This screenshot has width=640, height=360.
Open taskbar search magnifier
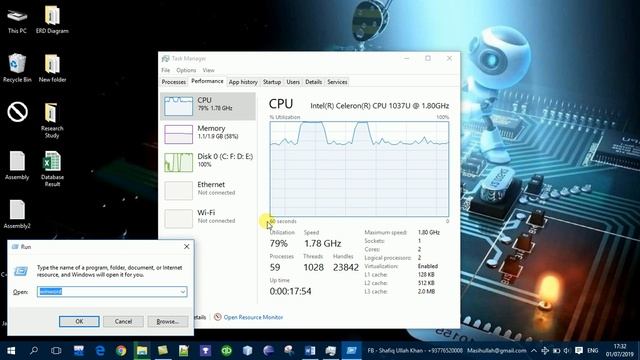coord(34,351)
